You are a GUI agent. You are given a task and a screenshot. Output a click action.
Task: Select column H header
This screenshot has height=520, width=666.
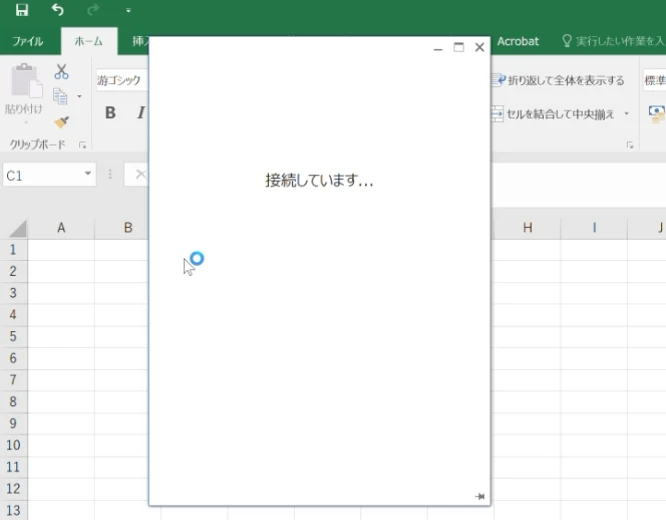[527, 228]
